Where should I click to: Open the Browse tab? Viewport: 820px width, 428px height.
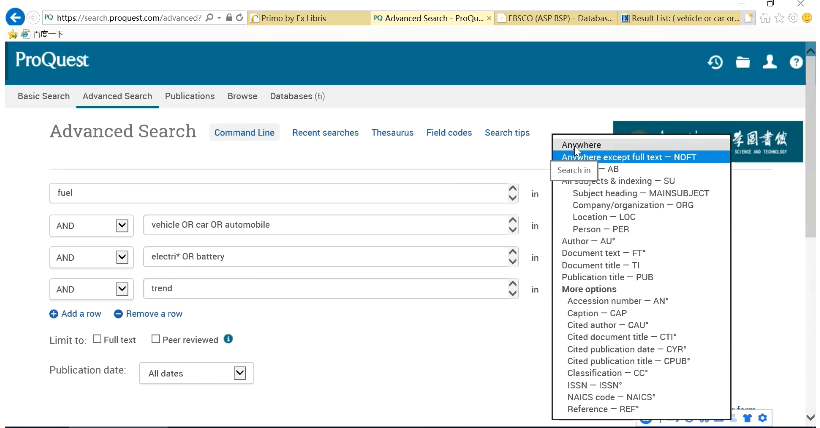pos(242,96)
